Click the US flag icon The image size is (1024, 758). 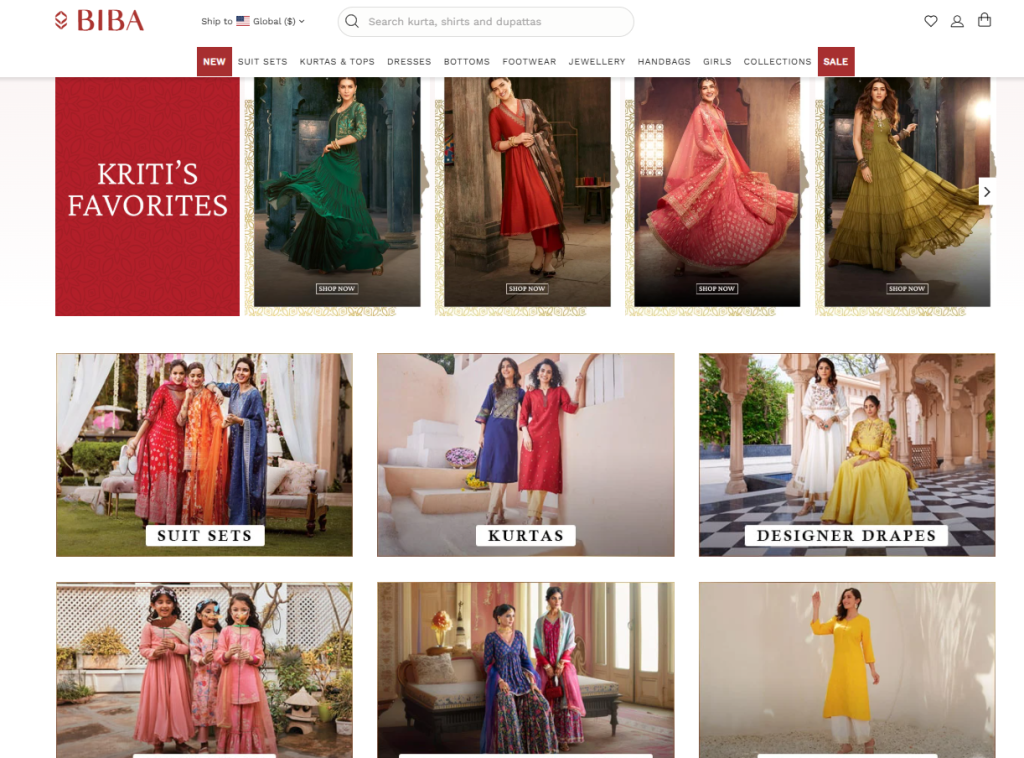243,21
